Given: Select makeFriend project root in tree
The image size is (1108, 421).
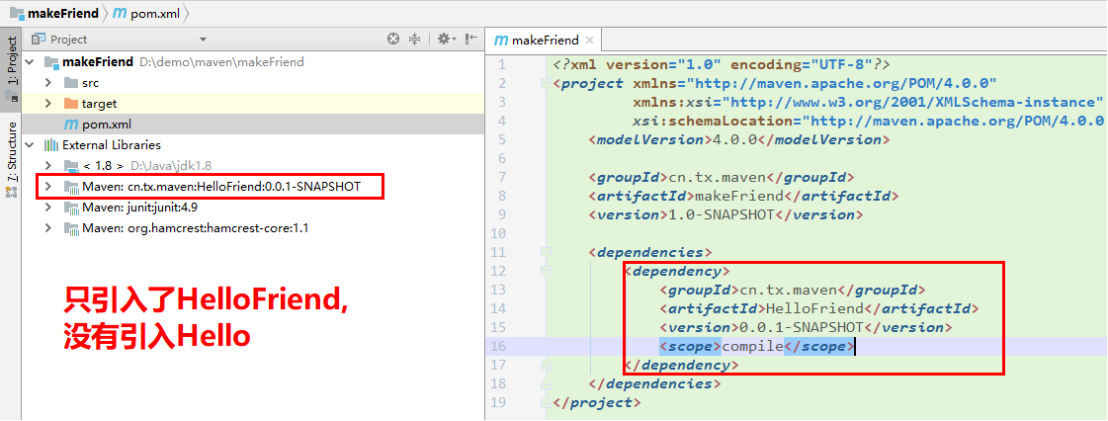Looking at the screenshot, I should (253, 62).
